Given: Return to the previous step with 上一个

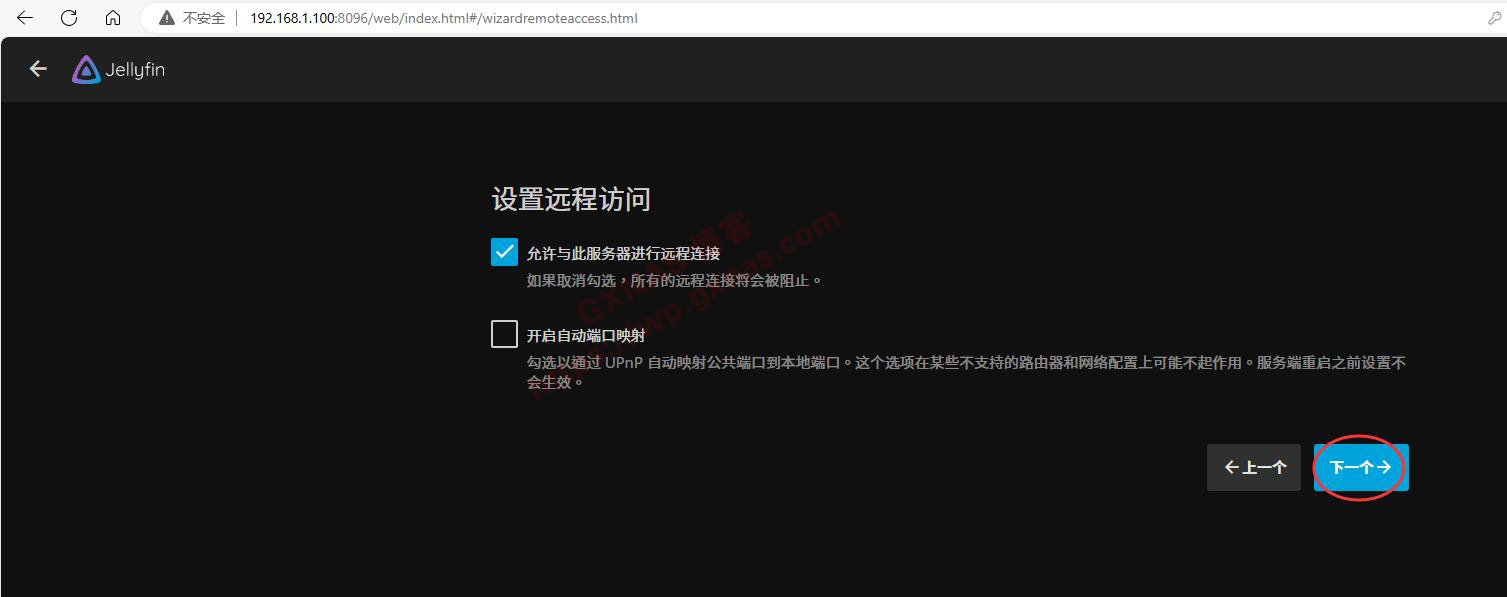Looking at the screenshot, I should [x=1254, y=467].
